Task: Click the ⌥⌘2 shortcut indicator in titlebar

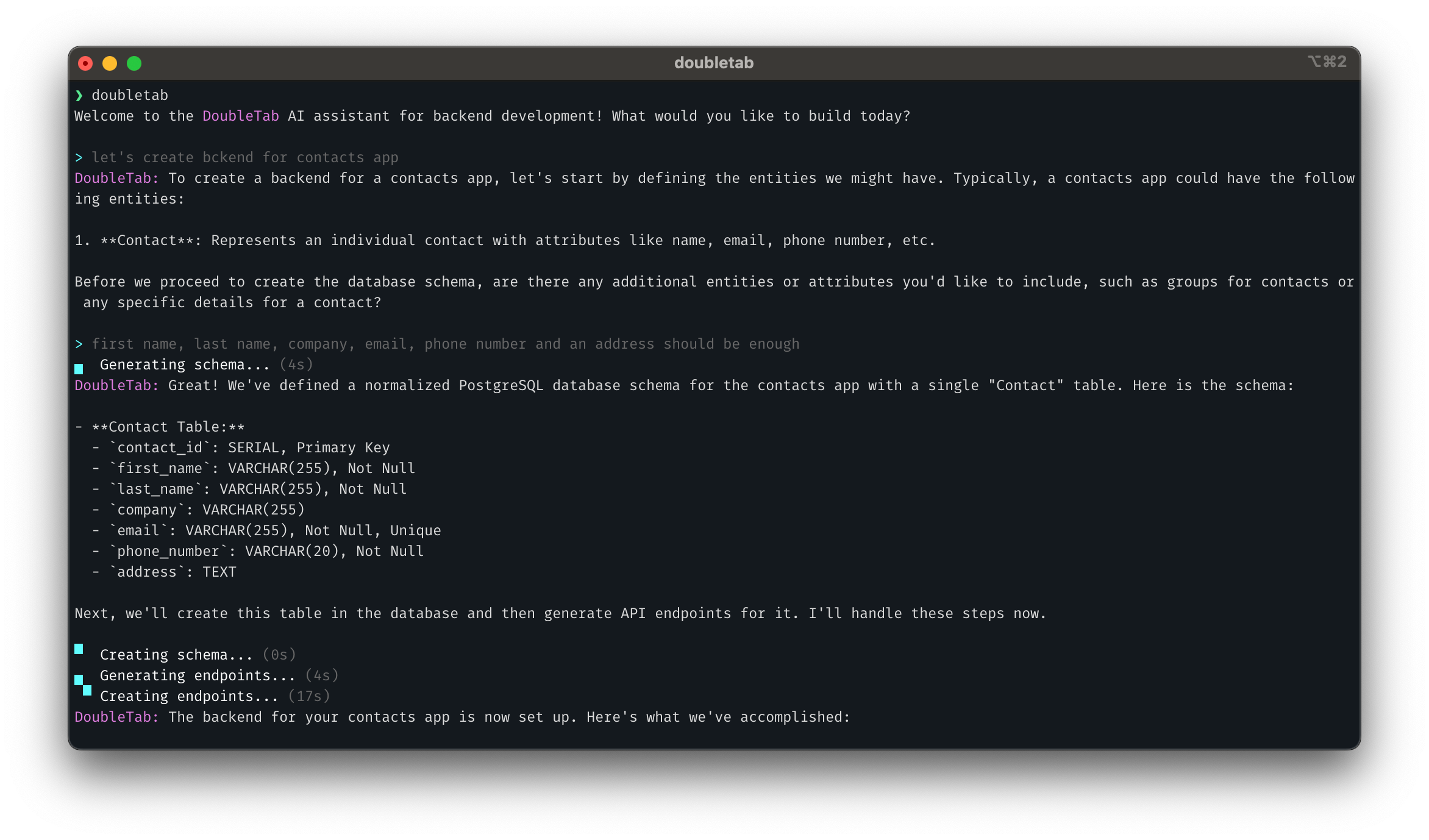Action: 1327,62
